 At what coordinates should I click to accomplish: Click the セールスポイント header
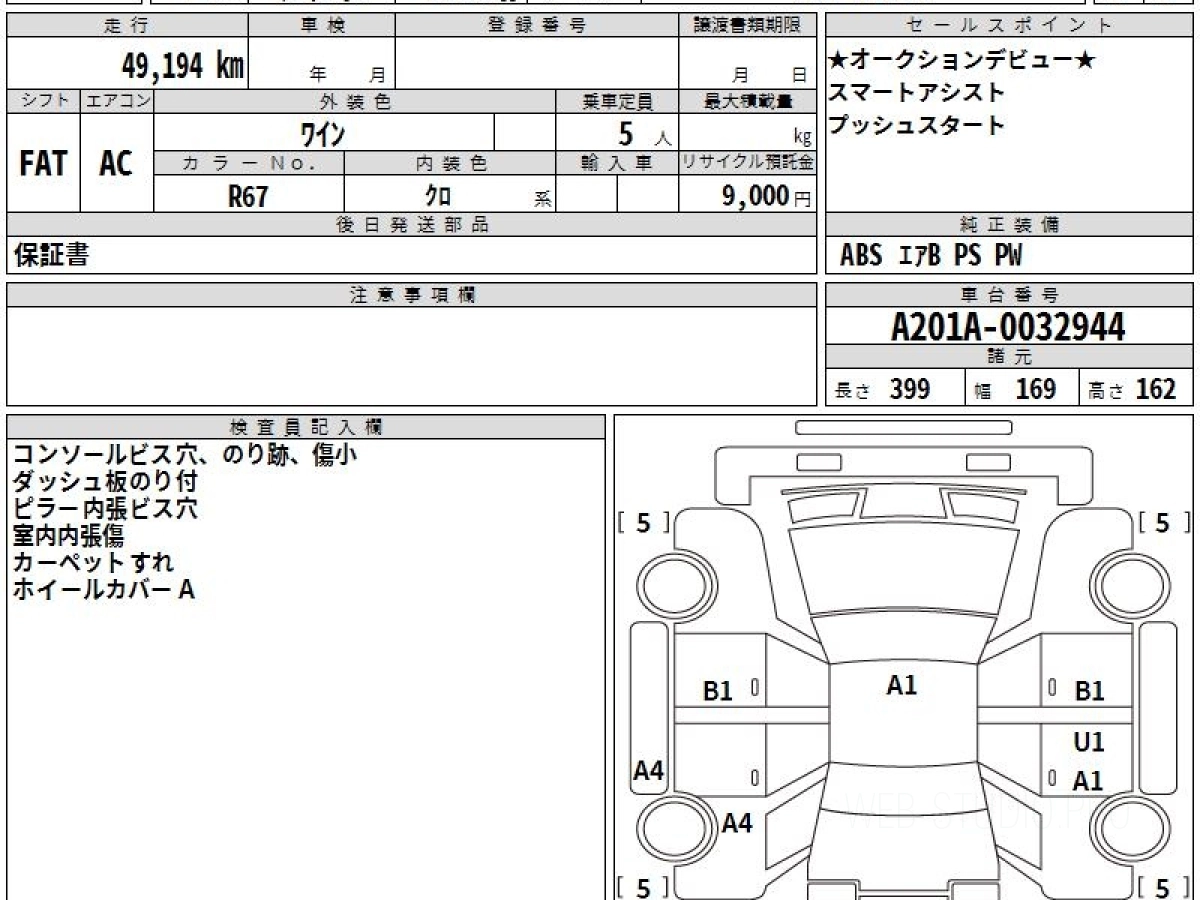(x=1010, y=26)
